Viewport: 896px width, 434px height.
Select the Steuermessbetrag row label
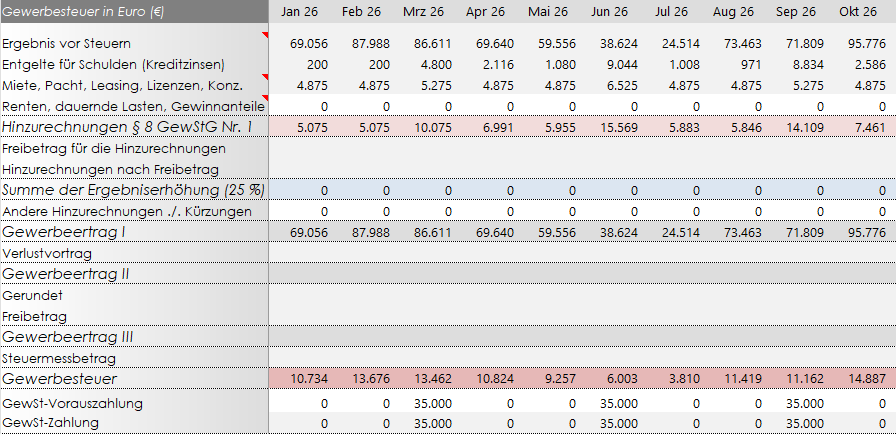click(59, 357)
